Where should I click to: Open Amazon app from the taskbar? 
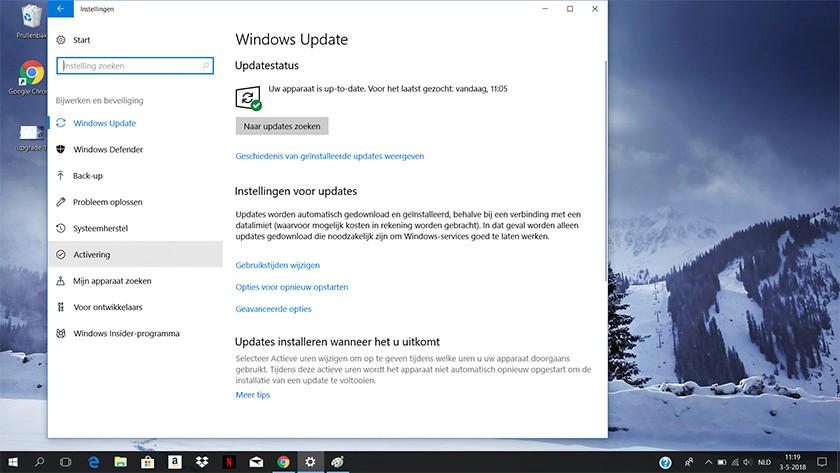pos(175,462)
